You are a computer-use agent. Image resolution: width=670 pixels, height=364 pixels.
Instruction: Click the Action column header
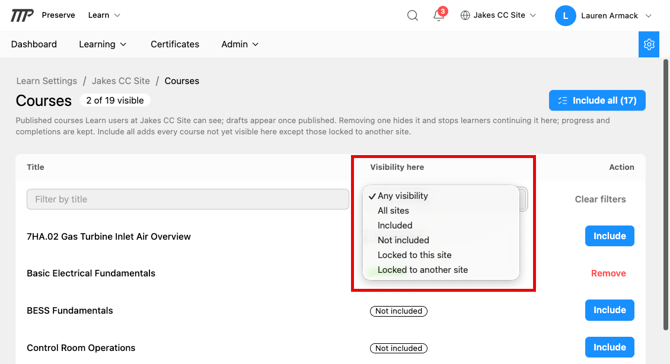(621, 167)
